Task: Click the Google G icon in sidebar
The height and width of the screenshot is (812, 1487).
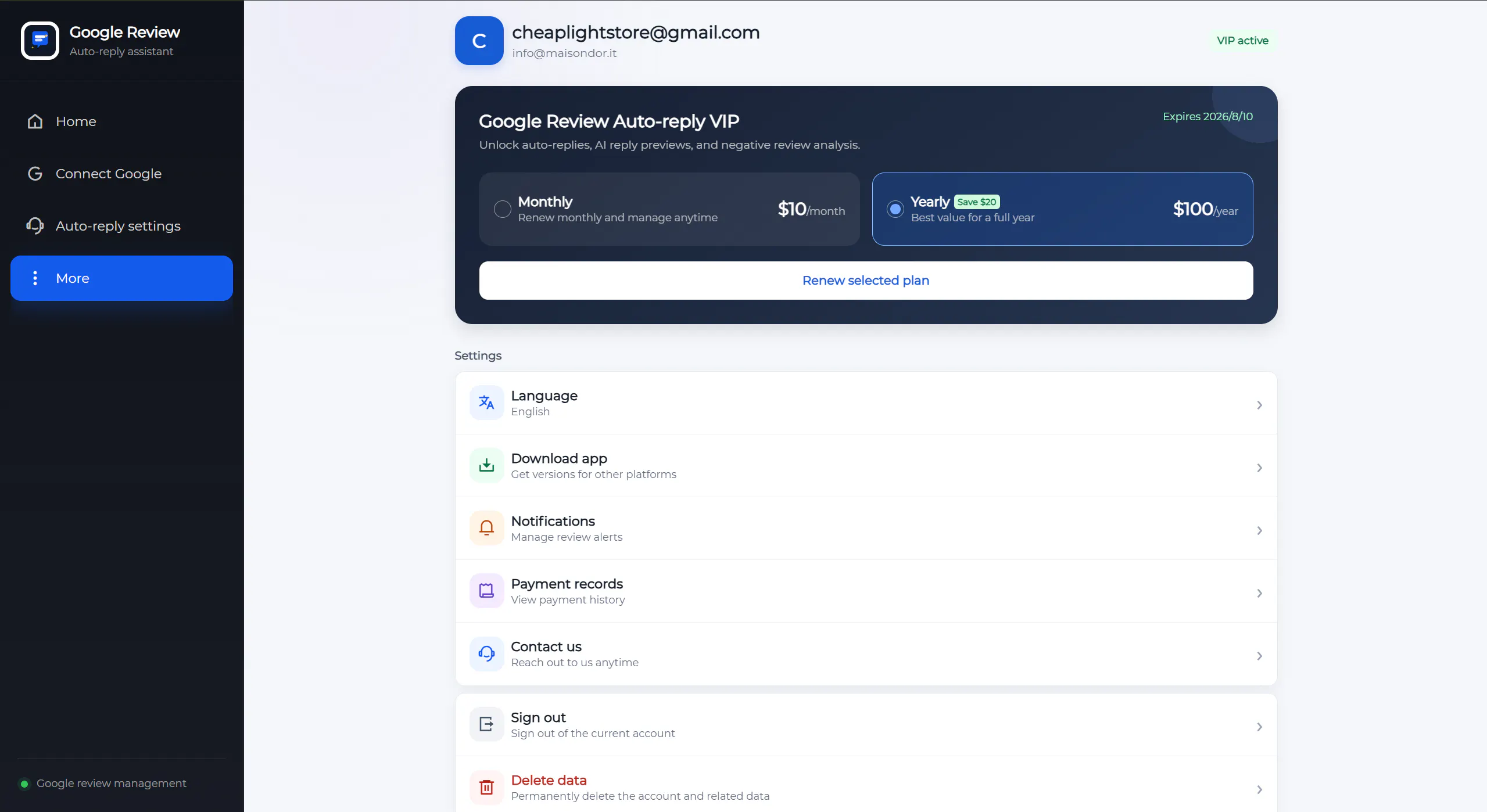Action: click(35, 174)
